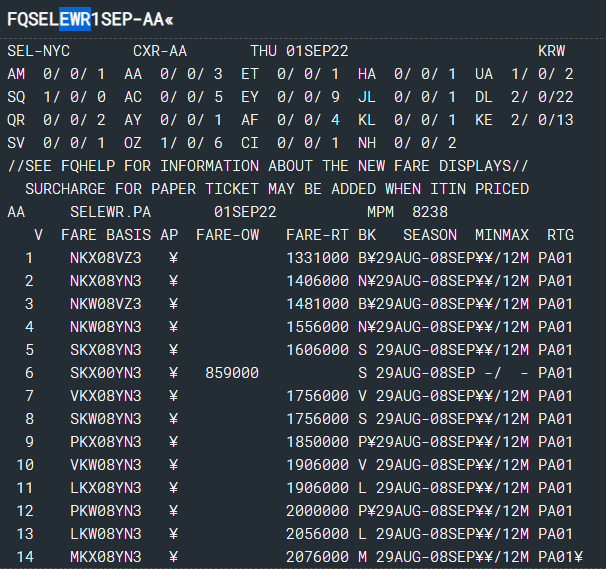Viewport: 606px width, 569px height.
Task: Click the KRW currency code
Action: pos(552,51)
